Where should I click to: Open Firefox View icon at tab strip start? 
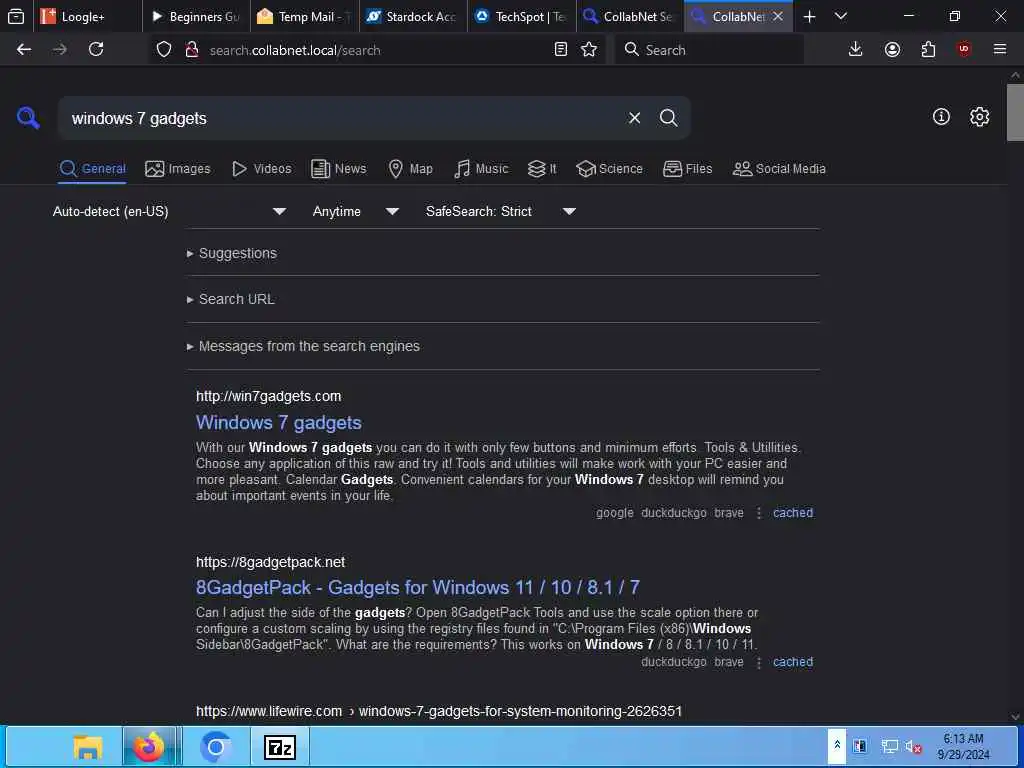pyautogui.click(x=16, y=17)
